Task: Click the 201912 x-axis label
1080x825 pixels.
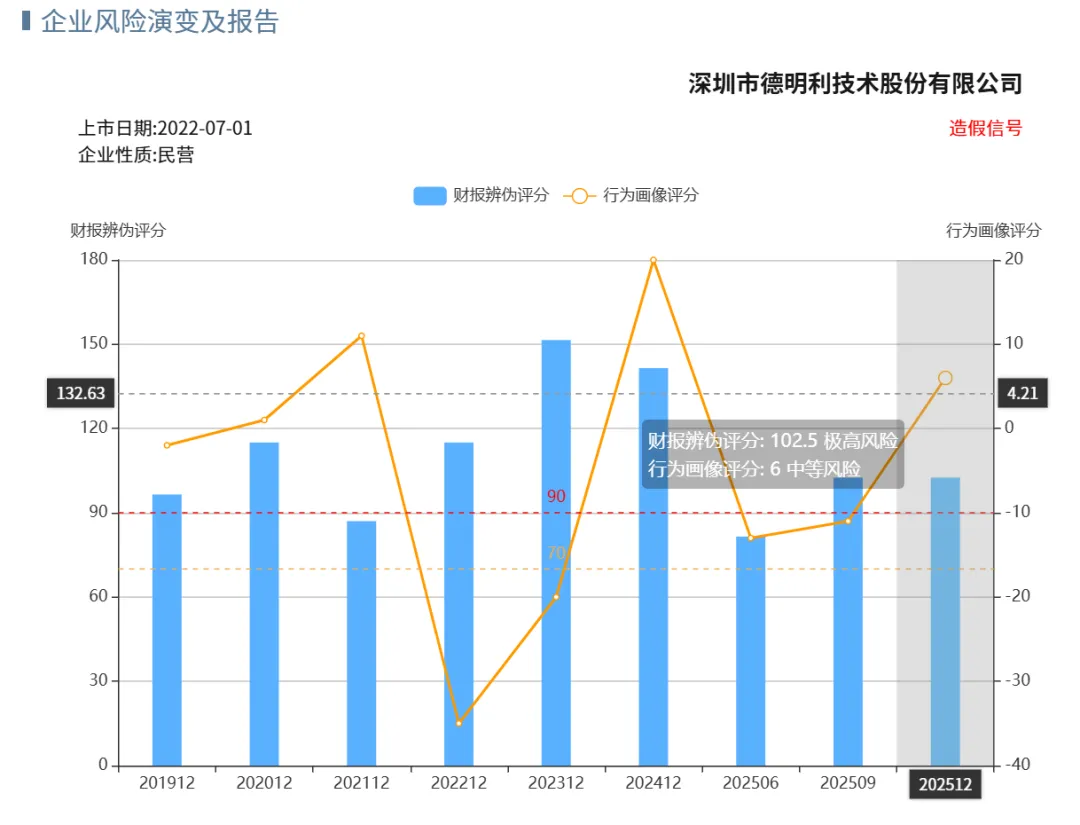Action: point(167,783)
